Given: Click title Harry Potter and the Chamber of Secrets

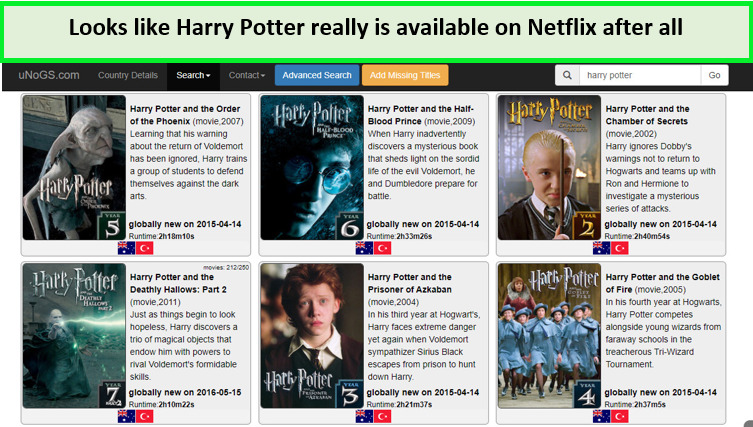Looking at the screenshot, I should [x=647, y=115].
